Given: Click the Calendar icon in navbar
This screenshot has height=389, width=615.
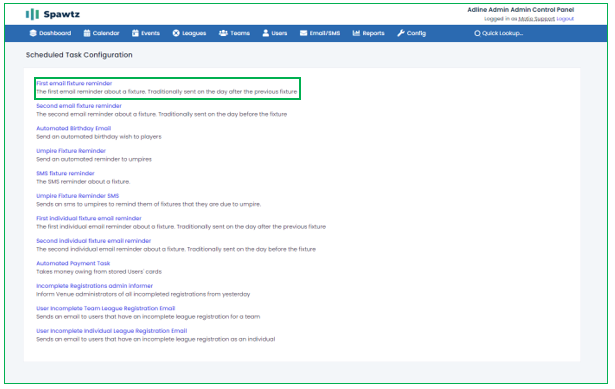Looking at the screenshot, I should (x=87, y=33).
